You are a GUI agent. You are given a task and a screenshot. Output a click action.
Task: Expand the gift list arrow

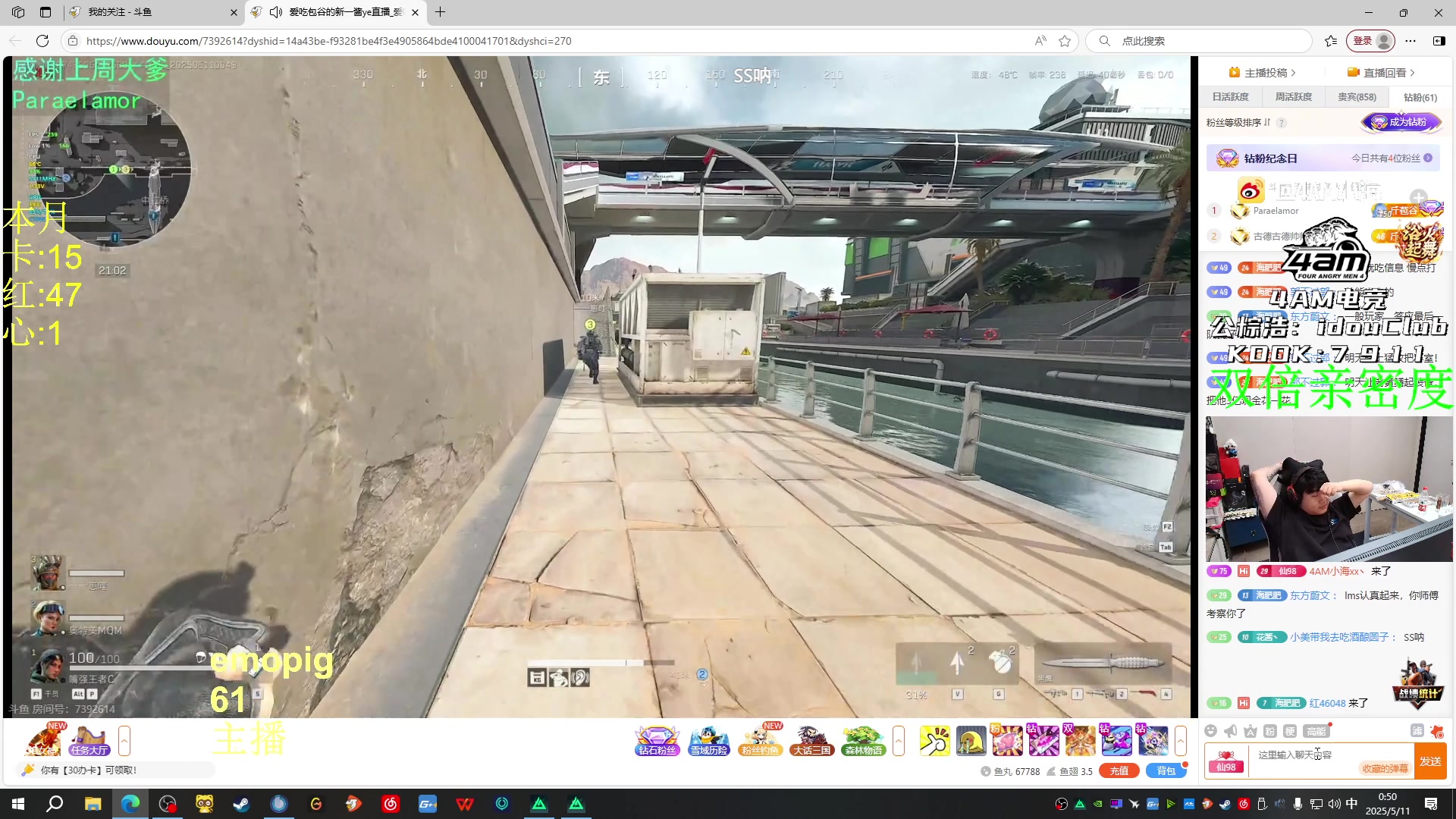click(x=1181, y=741)
